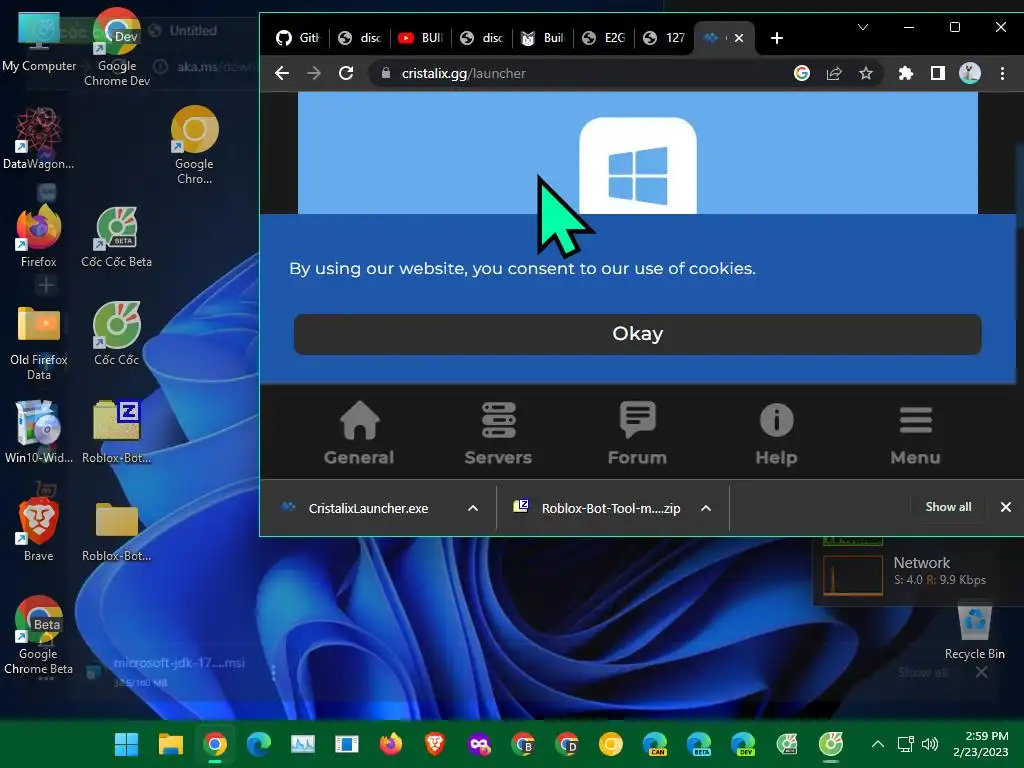Open the Windows Start menu

(126, 744)
